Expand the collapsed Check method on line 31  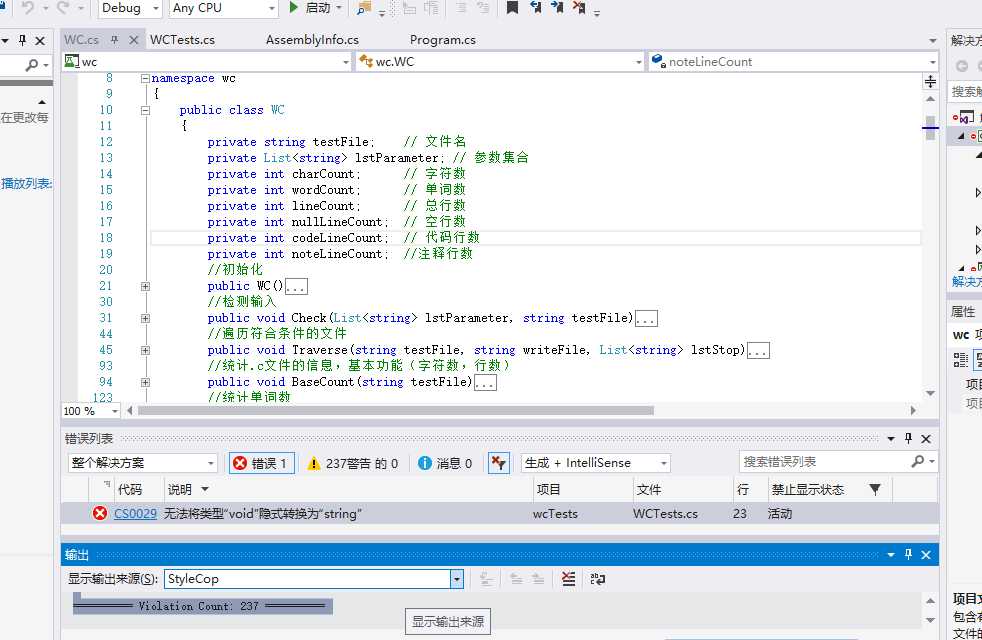tap(145, 318)
